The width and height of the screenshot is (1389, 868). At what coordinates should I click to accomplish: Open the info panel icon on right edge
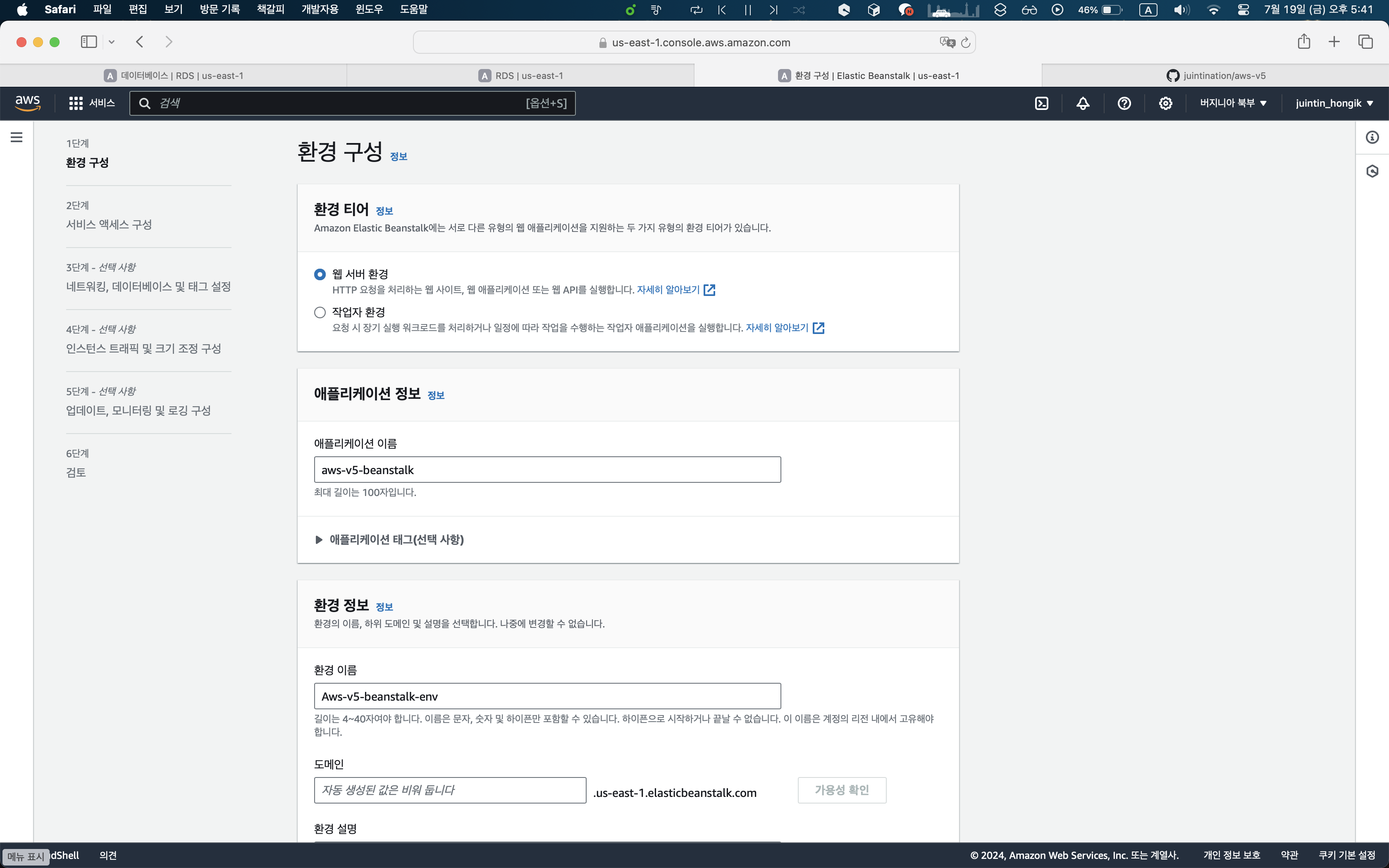coord(1372,137)
